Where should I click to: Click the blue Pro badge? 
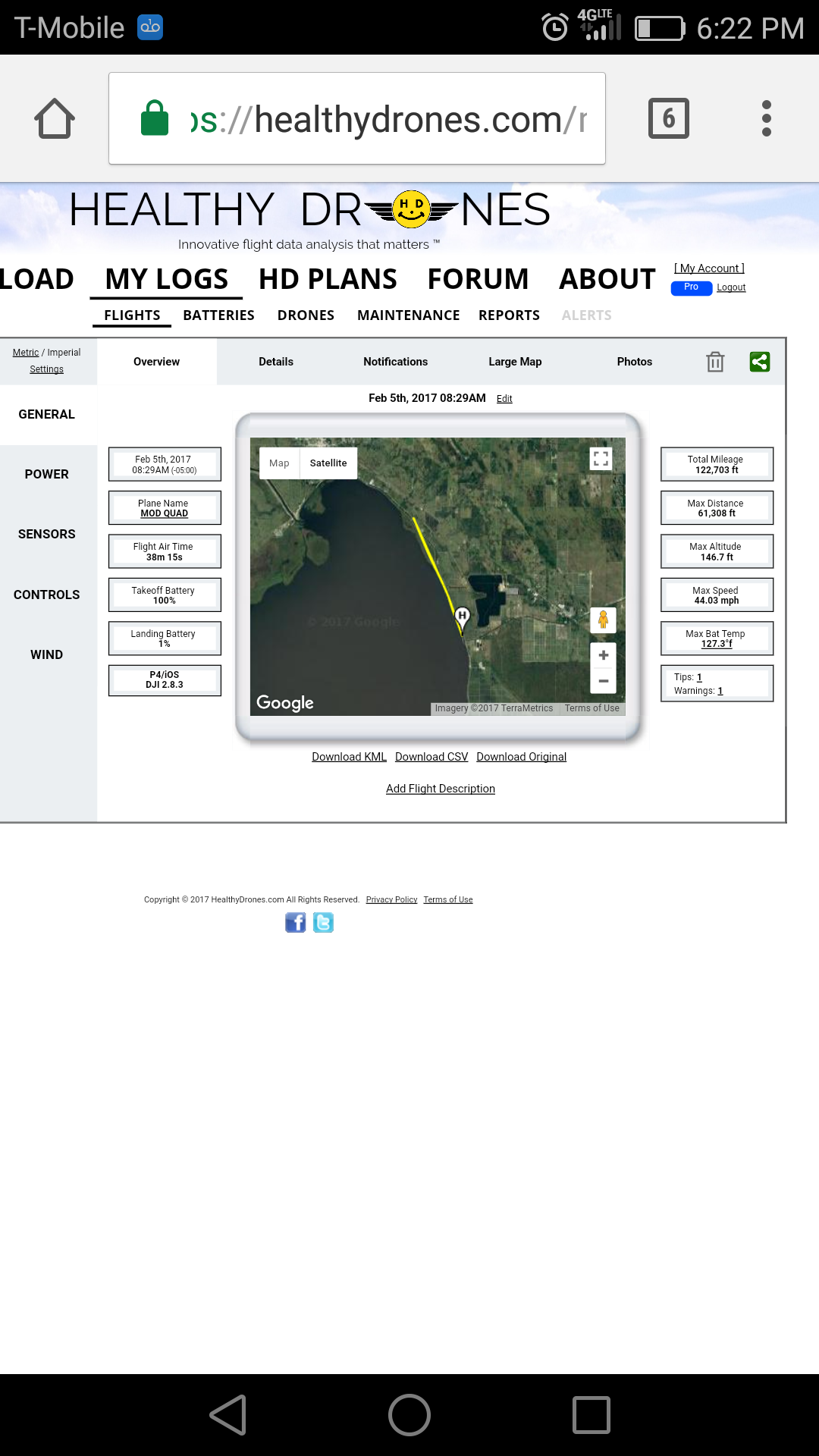click(x=692, y=287)
